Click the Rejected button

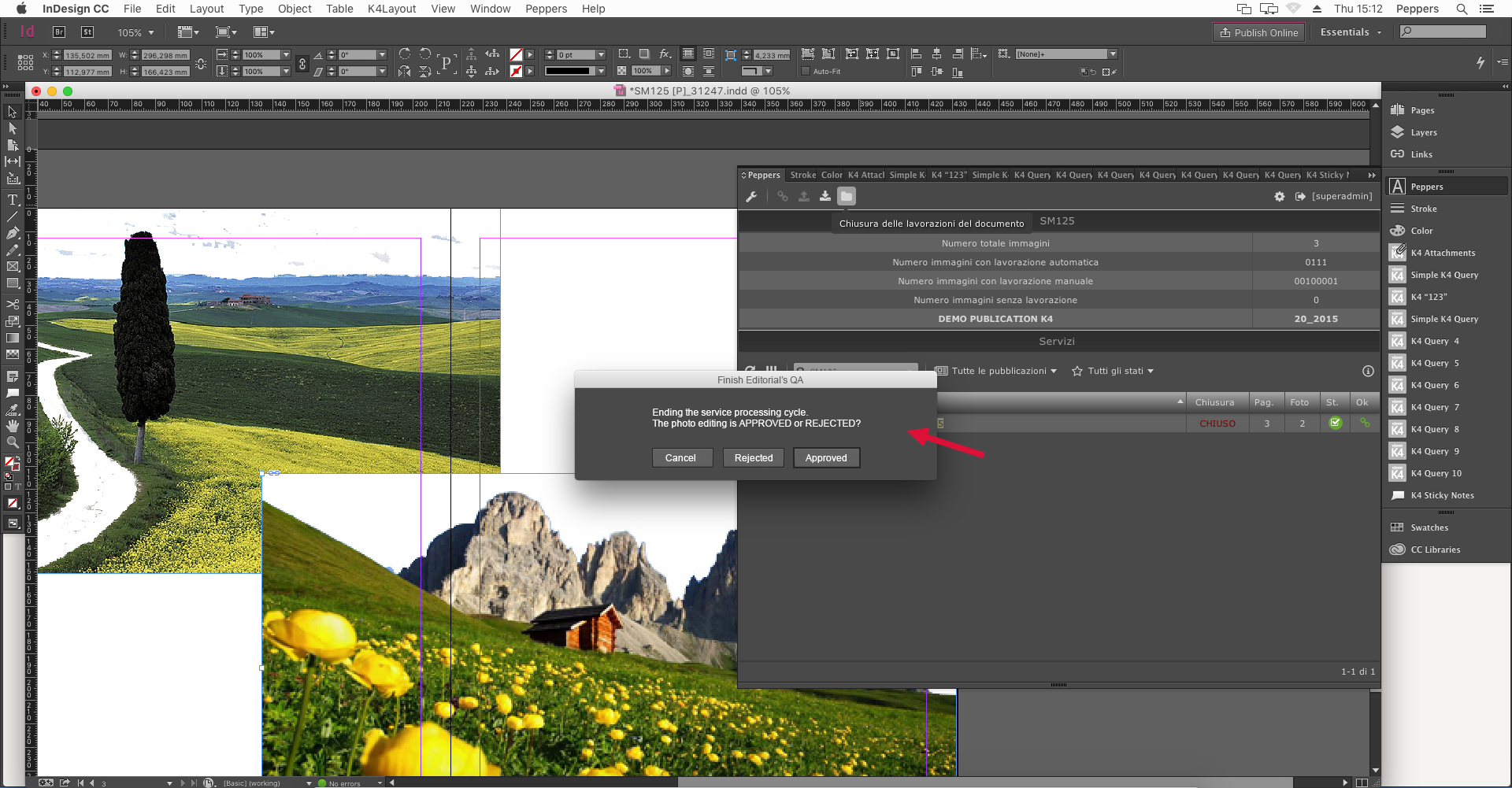click(x=753, y=458)
